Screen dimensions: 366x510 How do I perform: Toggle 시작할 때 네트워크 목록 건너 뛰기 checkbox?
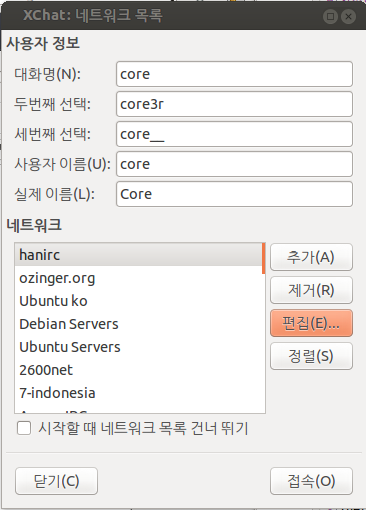pyautogui.click(x=24, y=428)
